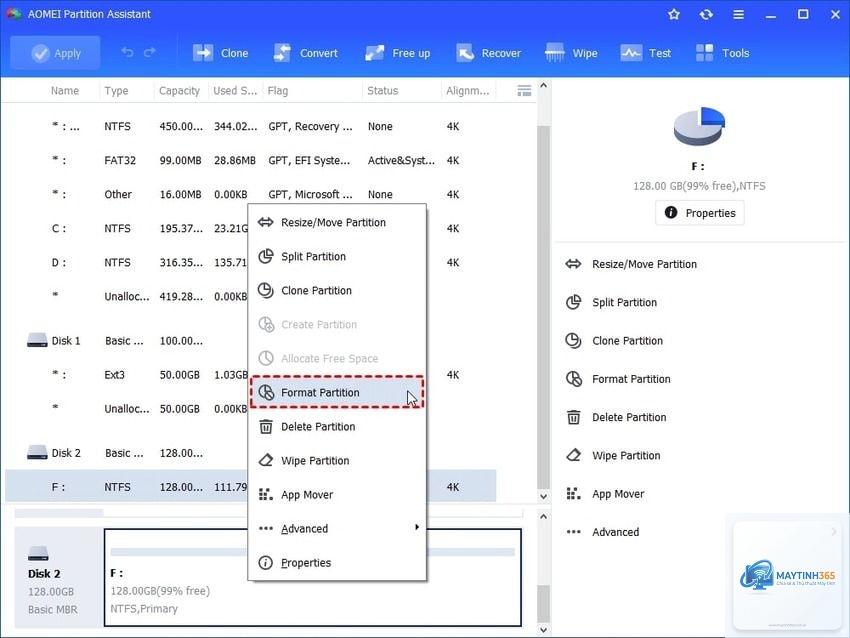850x638 pixels.
Task: Expand the Advanced submenu arrow in context menu
Action: coord(416,527)
